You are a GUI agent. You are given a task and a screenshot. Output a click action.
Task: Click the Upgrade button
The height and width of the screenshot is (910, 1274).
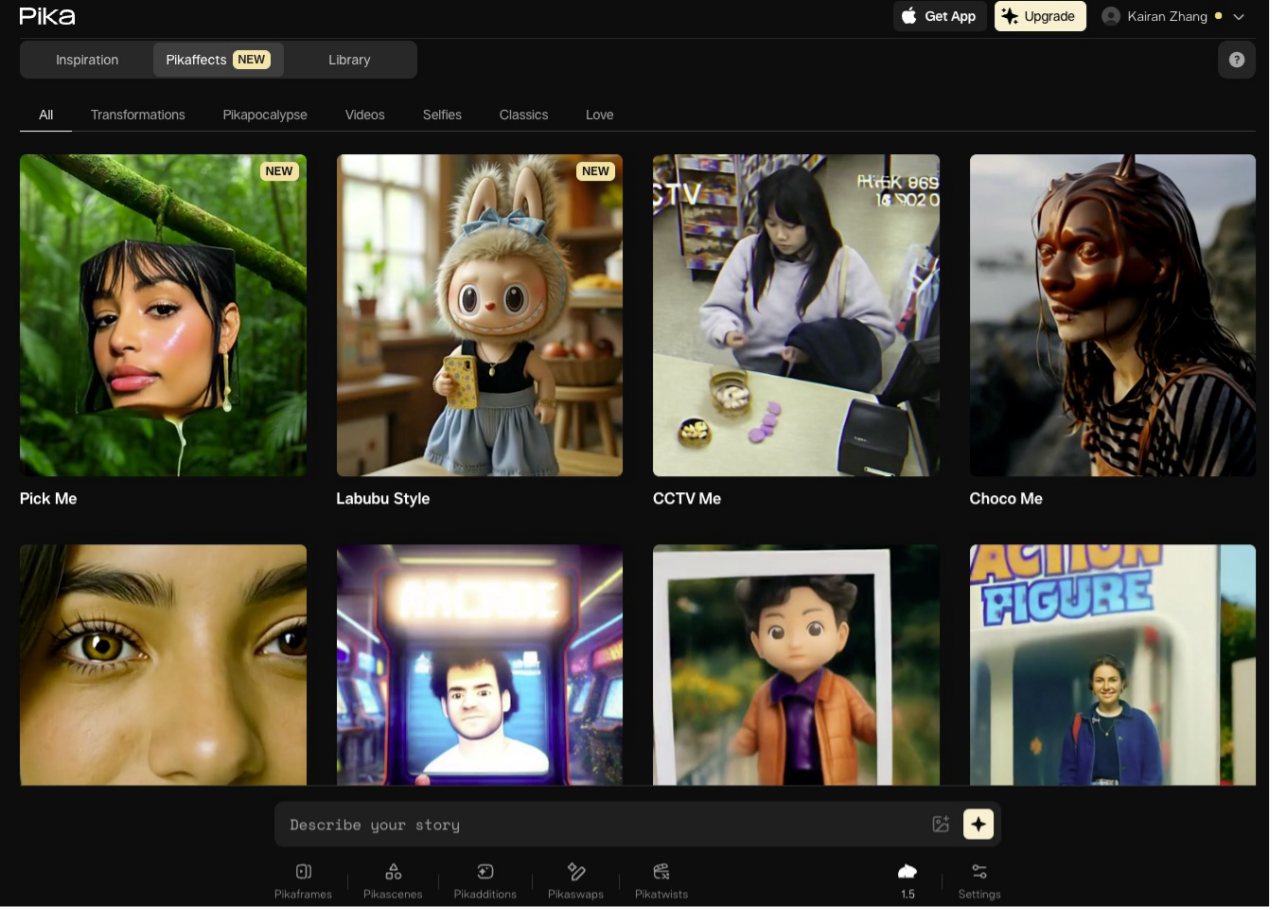coord(1039,16)
